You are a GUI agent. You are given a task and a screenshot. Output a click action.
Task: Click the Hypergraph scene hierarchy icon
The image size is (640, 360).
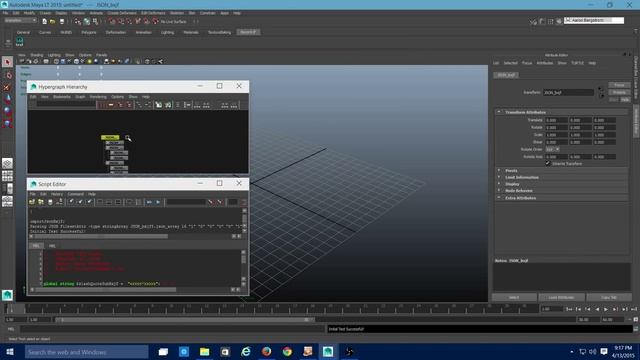click(x=159, y=105)
